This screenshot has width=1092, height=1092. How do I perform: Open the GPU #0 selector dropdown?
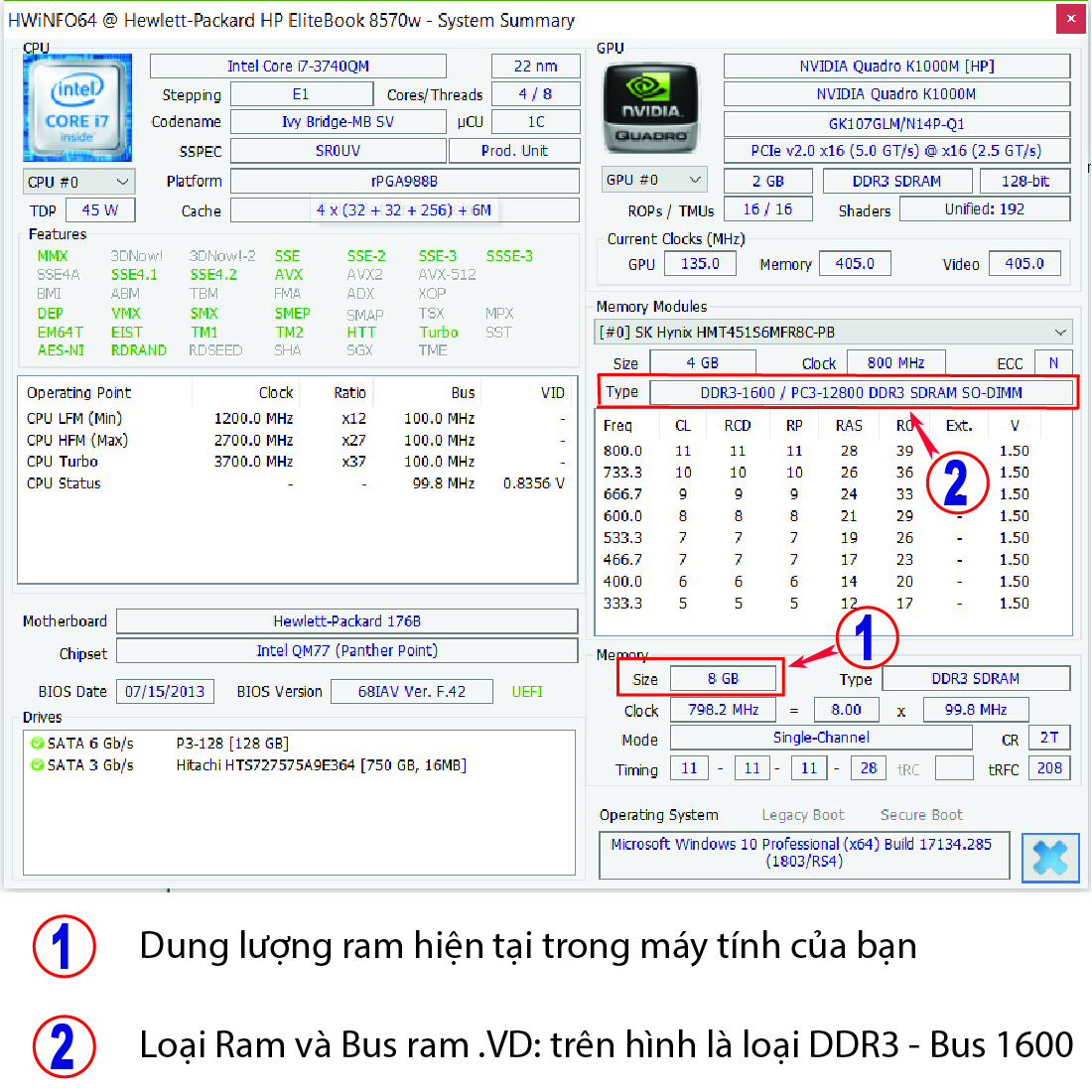click(654, 180)
